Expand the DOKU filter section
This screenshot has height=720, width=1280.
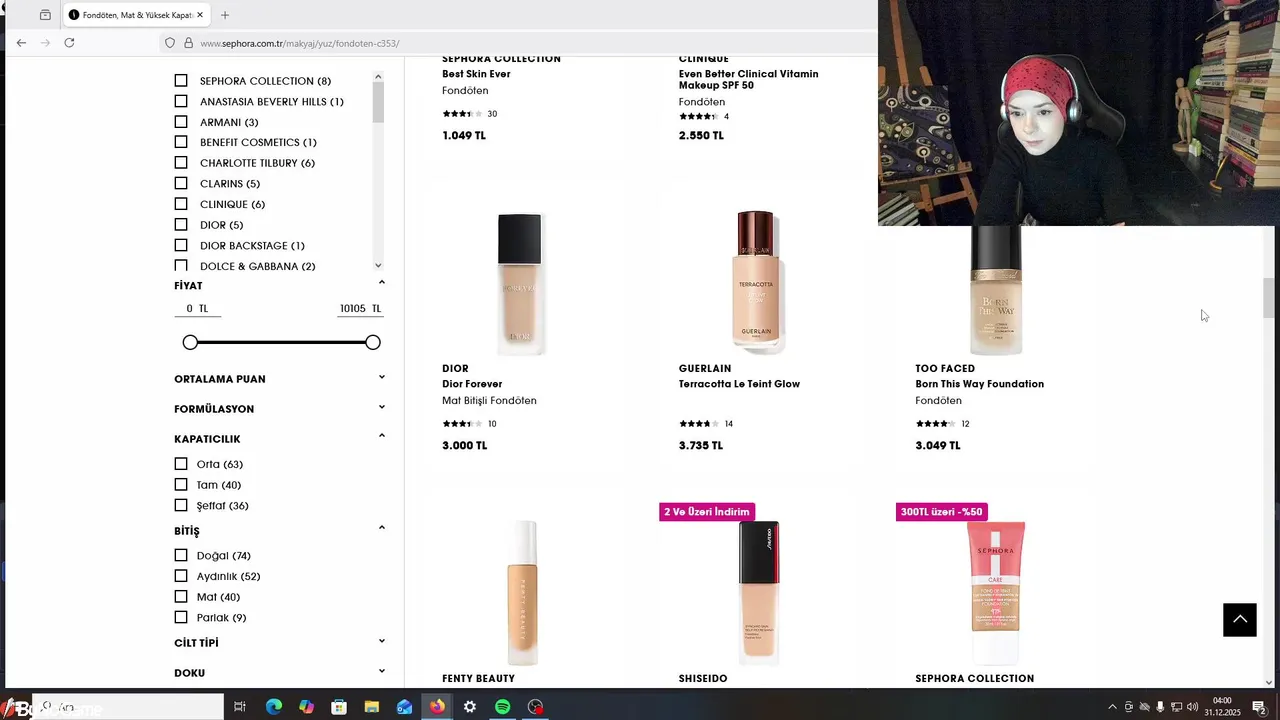(x=382, y=672)
